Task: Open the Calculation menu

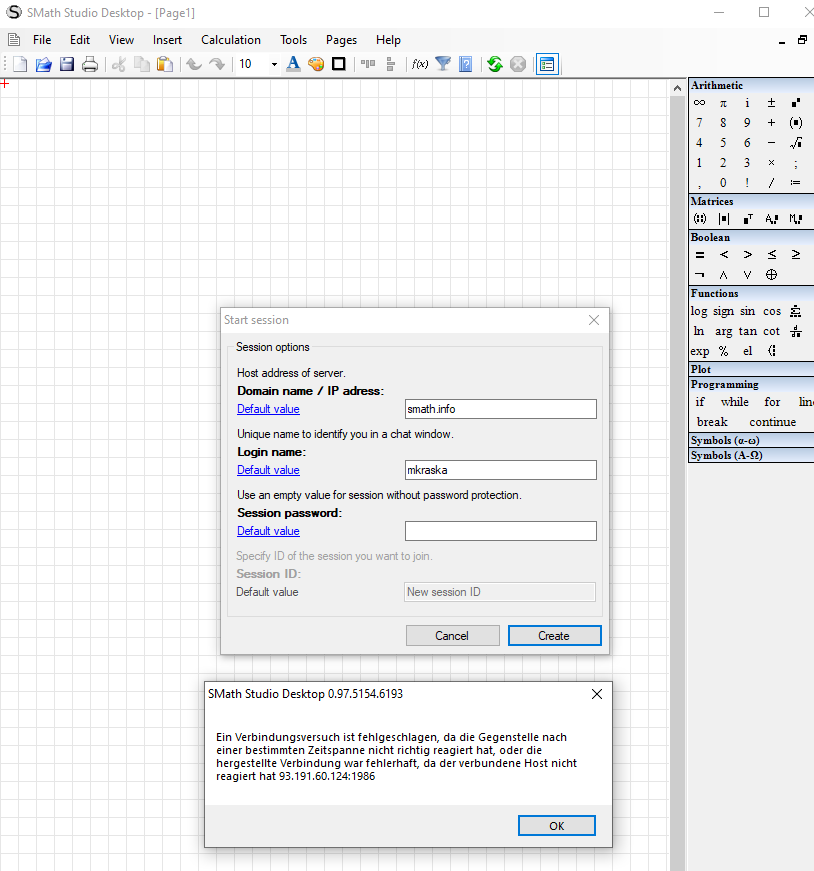Action: pos(230,40)
